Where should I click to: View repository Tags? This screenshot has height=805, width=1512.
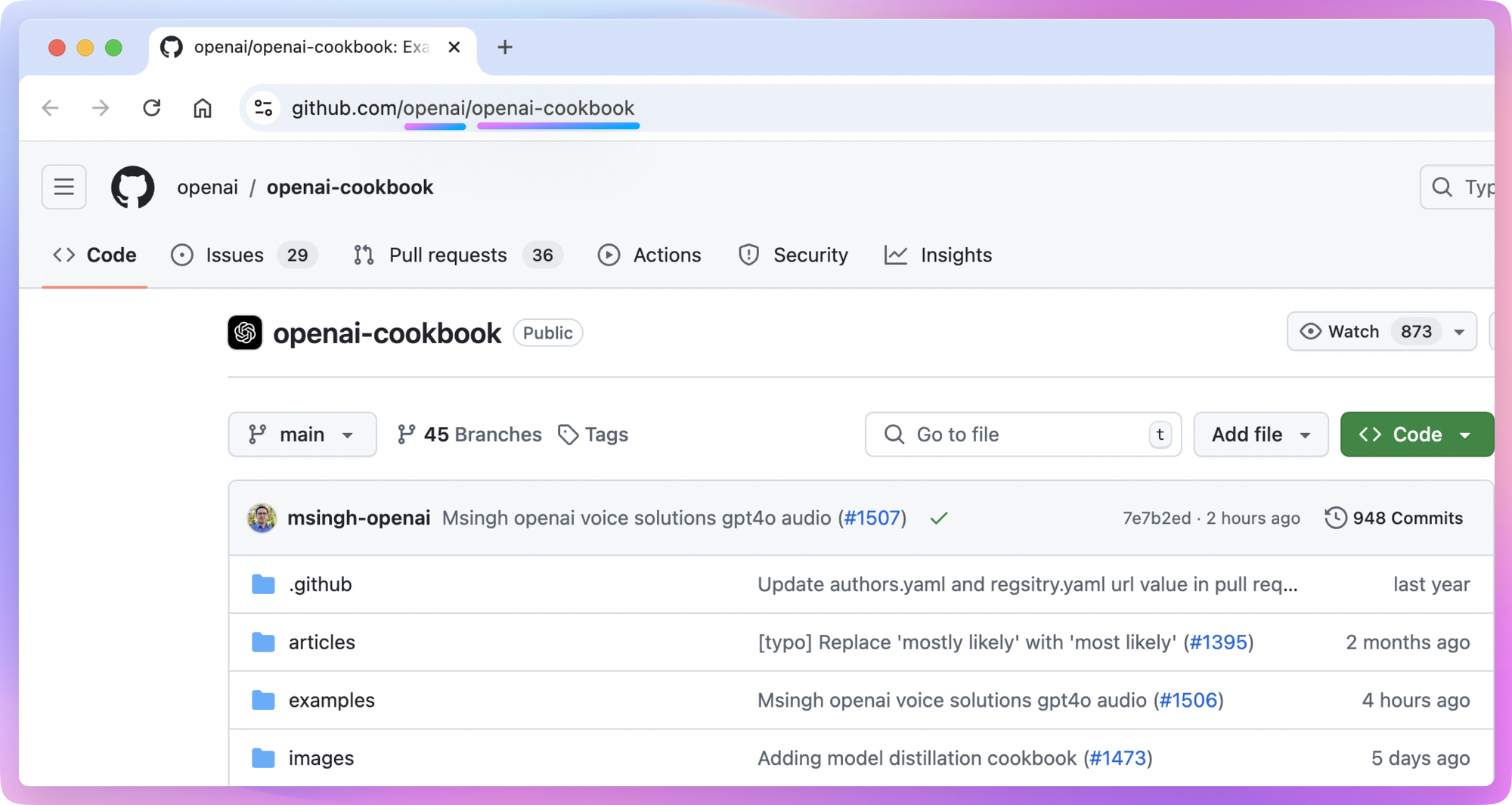point(593,435)
